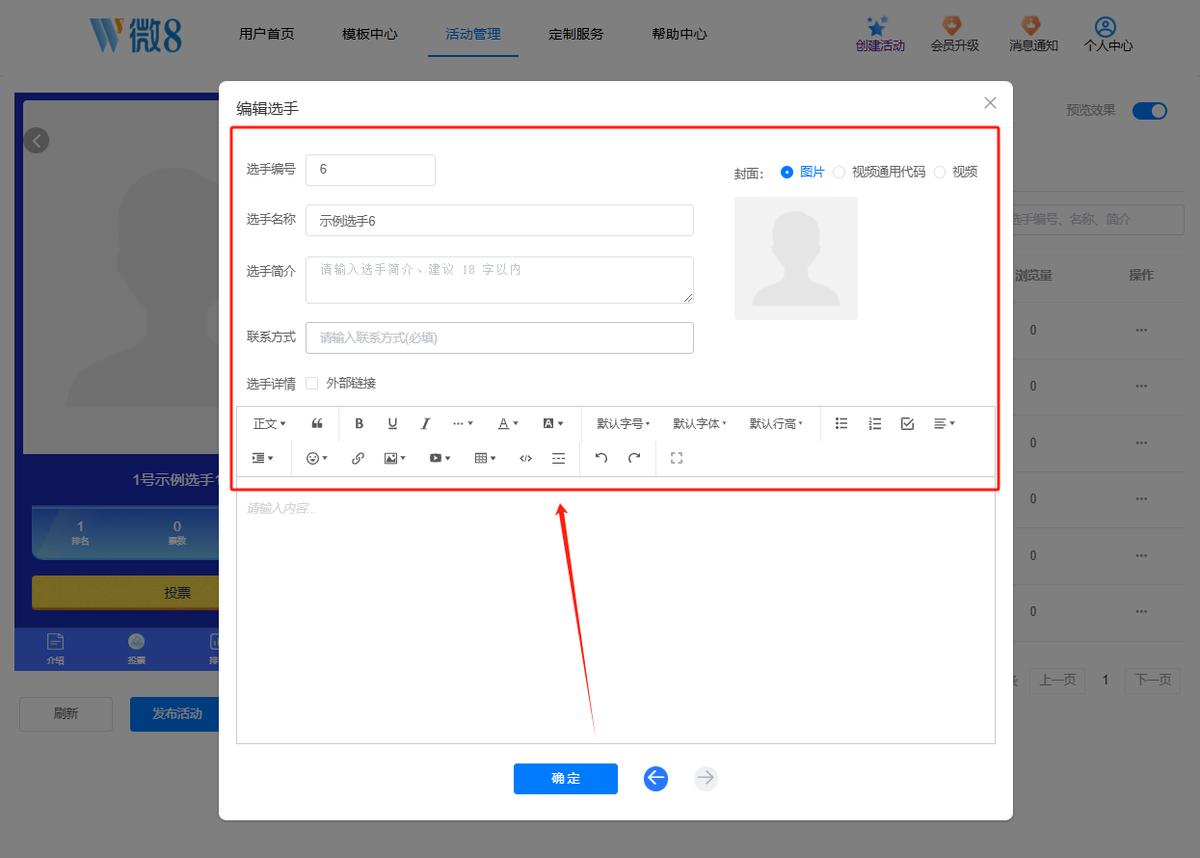This screenshot has height=858, width=1200.
Task: Select the 视频通用代码 cover option
Action: [879, 172]
